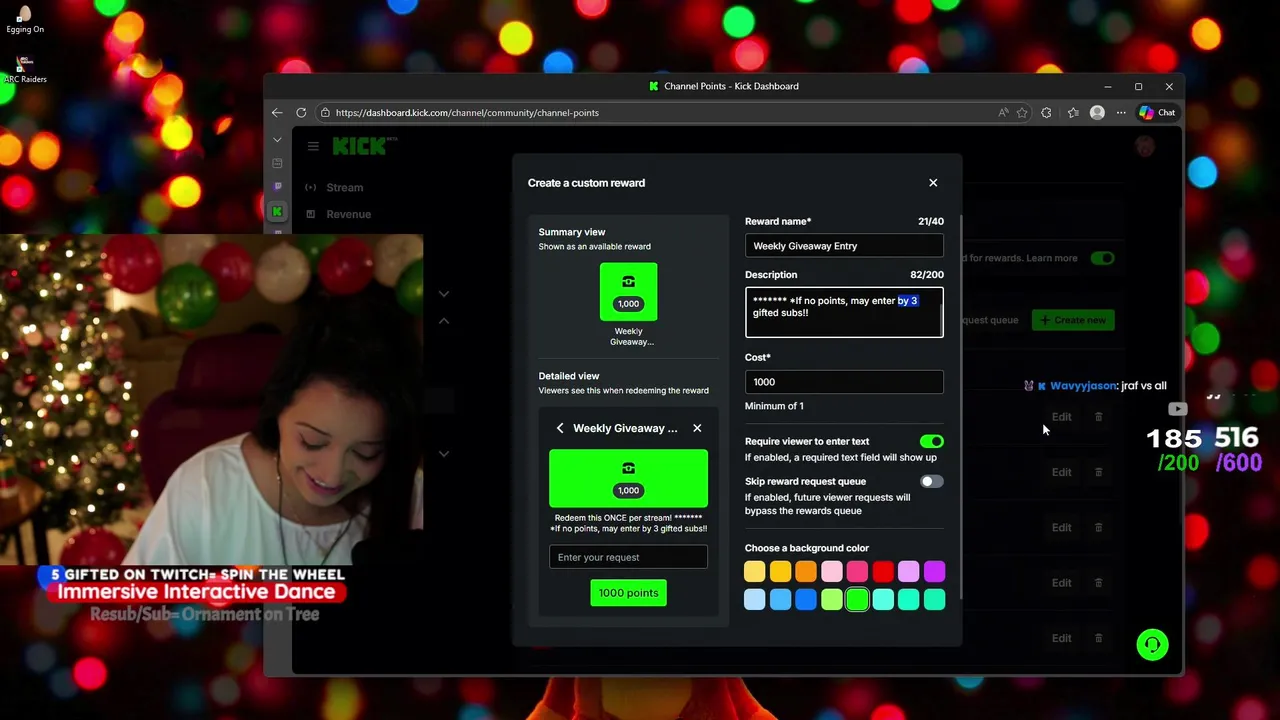1280x720 pixels.
Task: Click the Create new reward button
Action: pos(1073,320)
